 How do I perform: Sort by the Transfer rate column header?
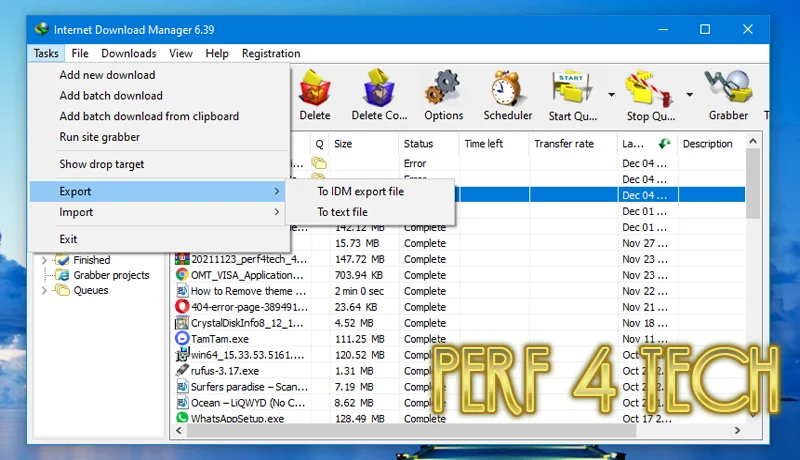(x=573, y=144)
